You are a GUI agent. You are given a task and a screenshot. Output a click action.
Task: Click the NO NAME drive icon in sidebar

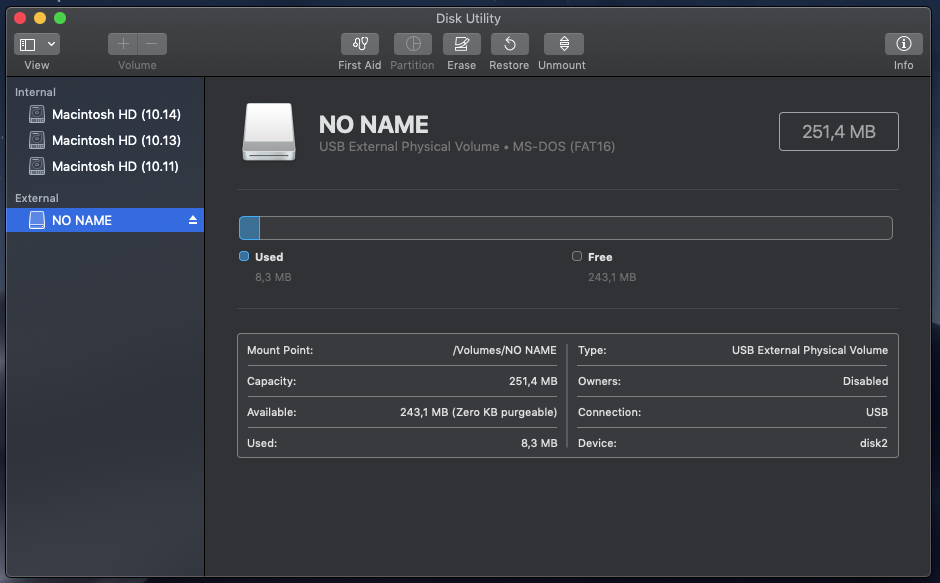(37, 220)
